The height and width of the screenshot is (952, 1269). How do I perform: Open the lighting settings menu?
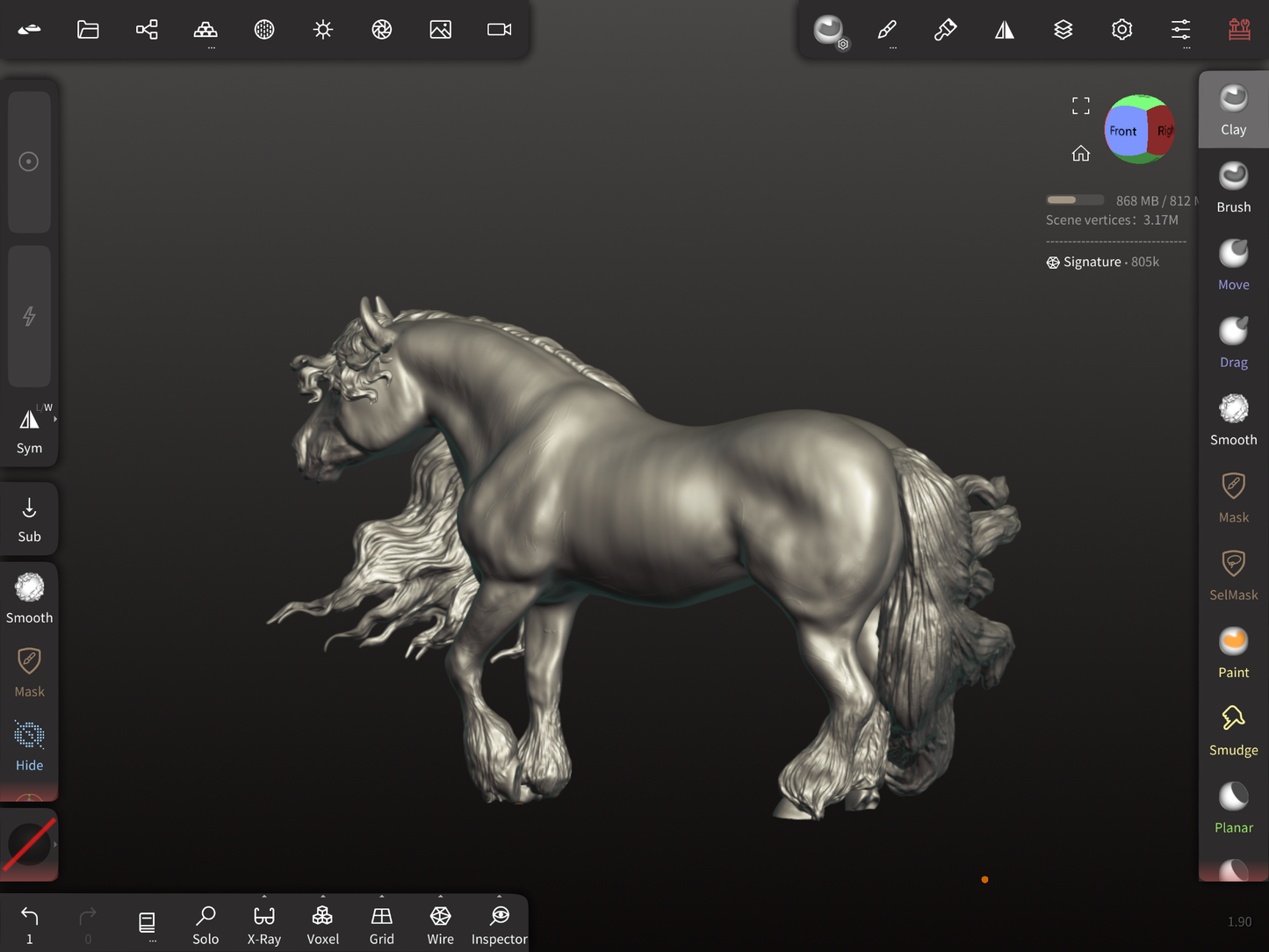coord(323,30)
